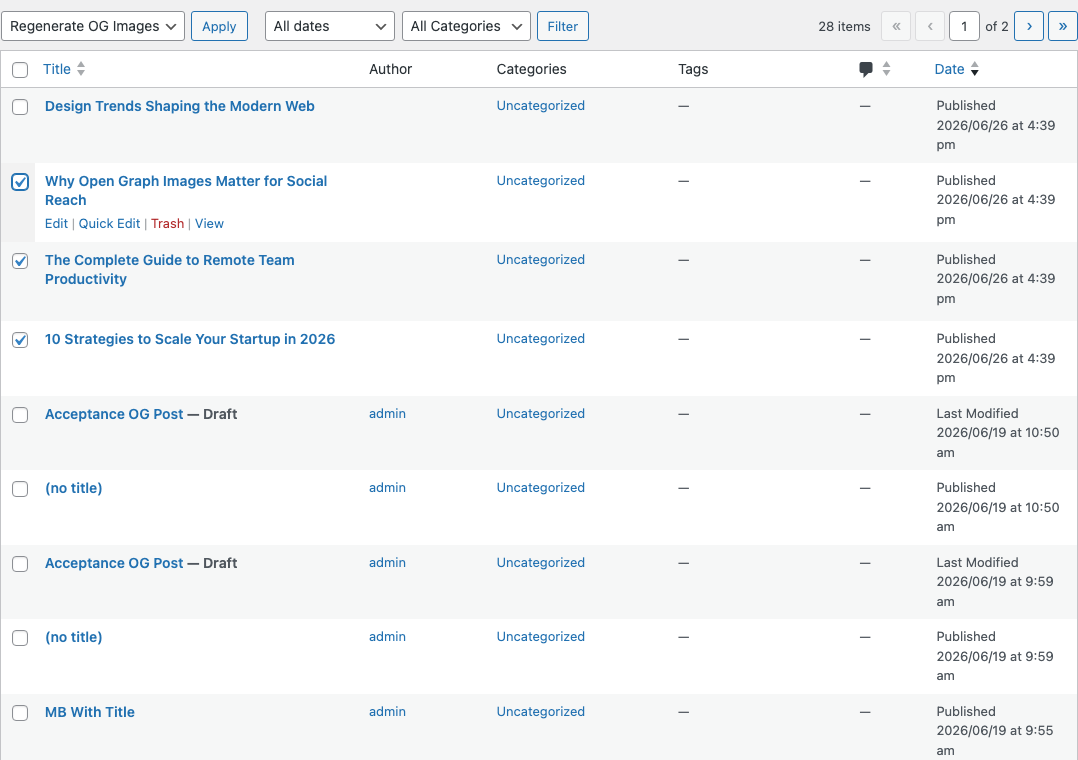Click the Author column header
Viewport: 1078px width, 760px height.
click(390, 69)
